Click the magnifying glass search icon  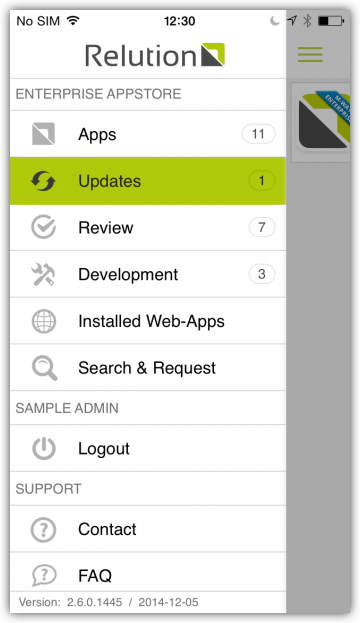point(45,368)
